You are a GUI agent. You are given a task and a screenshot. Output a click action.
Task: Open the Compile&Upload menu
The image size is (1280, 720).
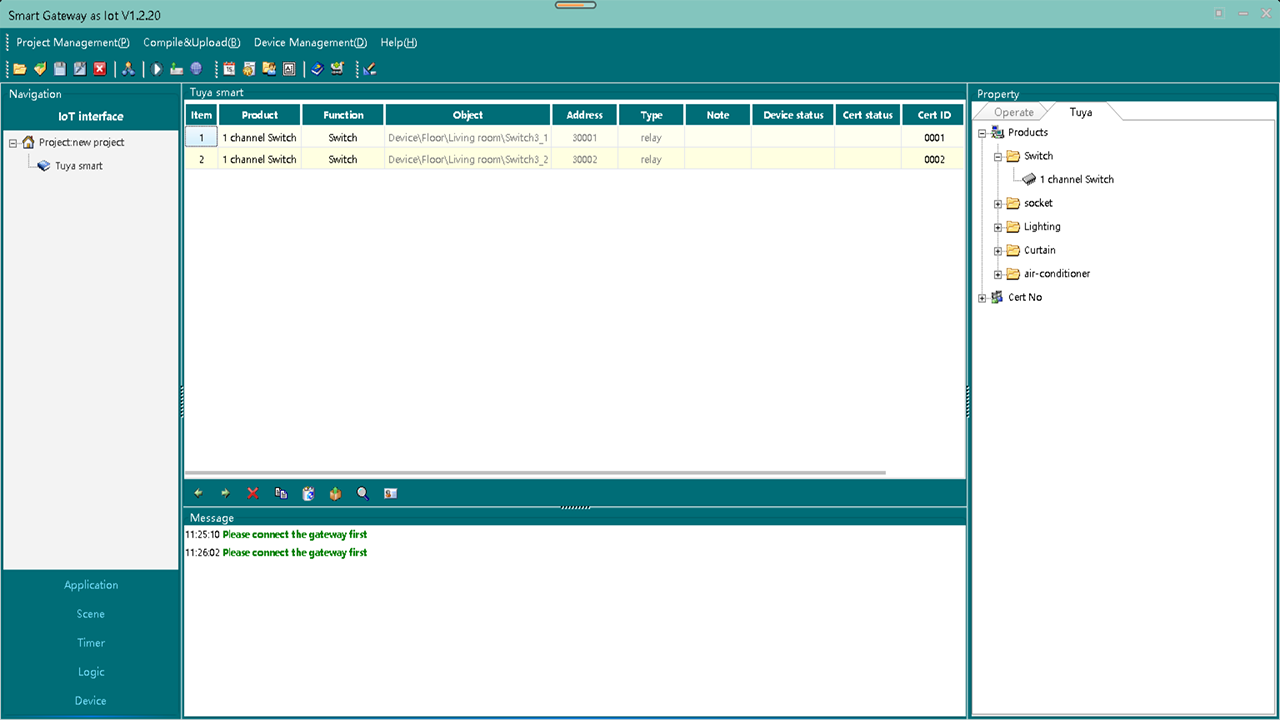(x=192, y=43)
